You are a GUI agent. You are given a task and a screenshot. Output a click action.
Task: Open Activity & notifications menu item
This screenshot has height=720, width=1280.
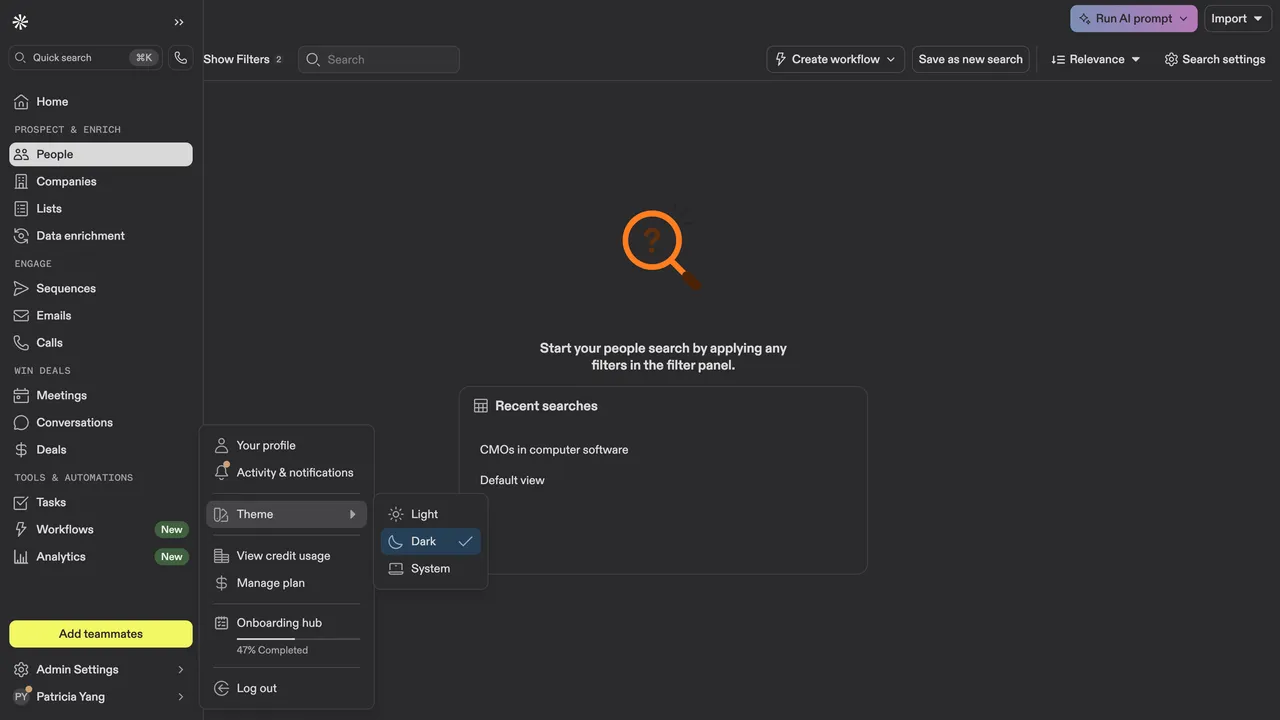(287, 473)
